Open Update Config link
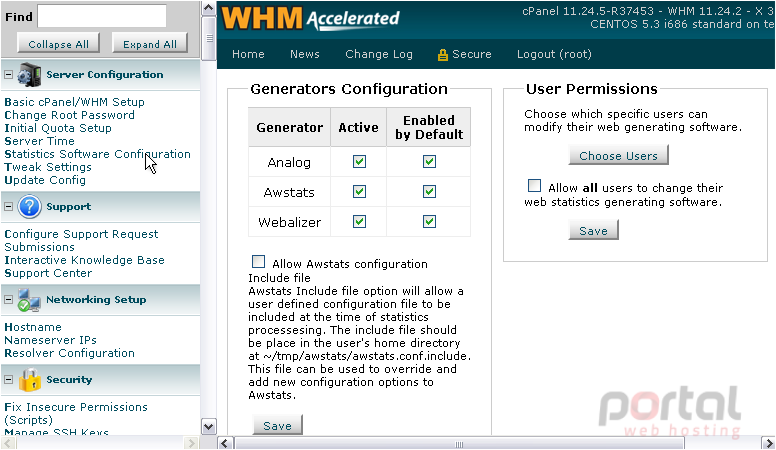This screenshot has height=450, width=776. point(45,180)
